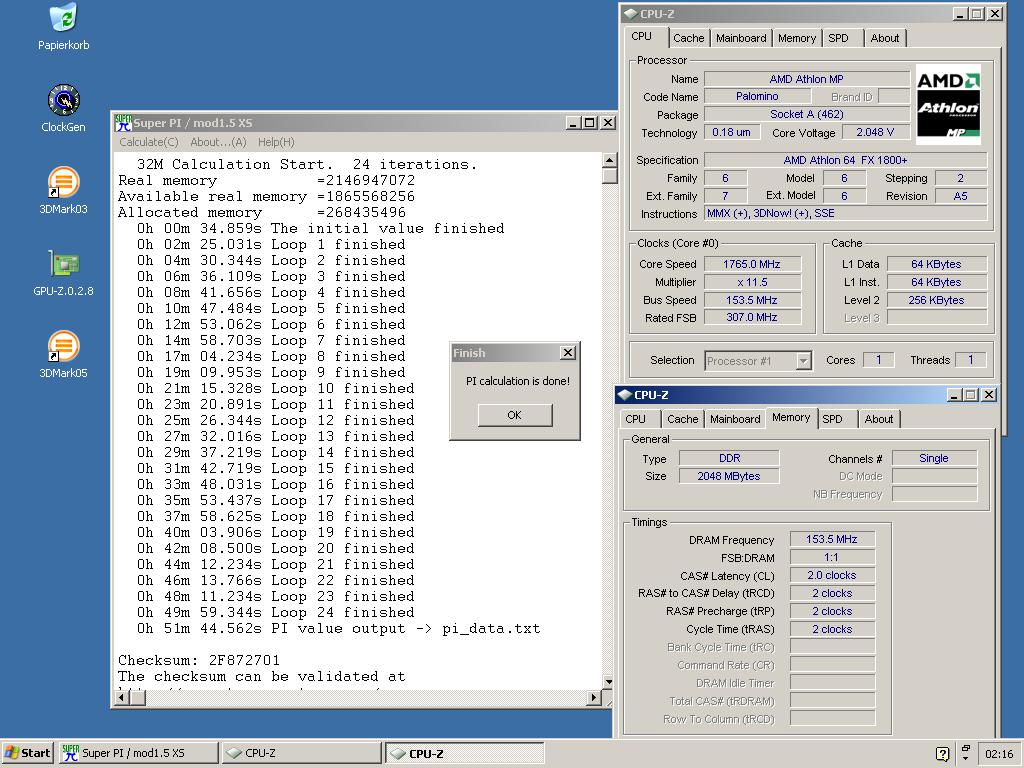Select Memory tab in lower CPU-Z window
1024x768 pixels.
(791, 417)
